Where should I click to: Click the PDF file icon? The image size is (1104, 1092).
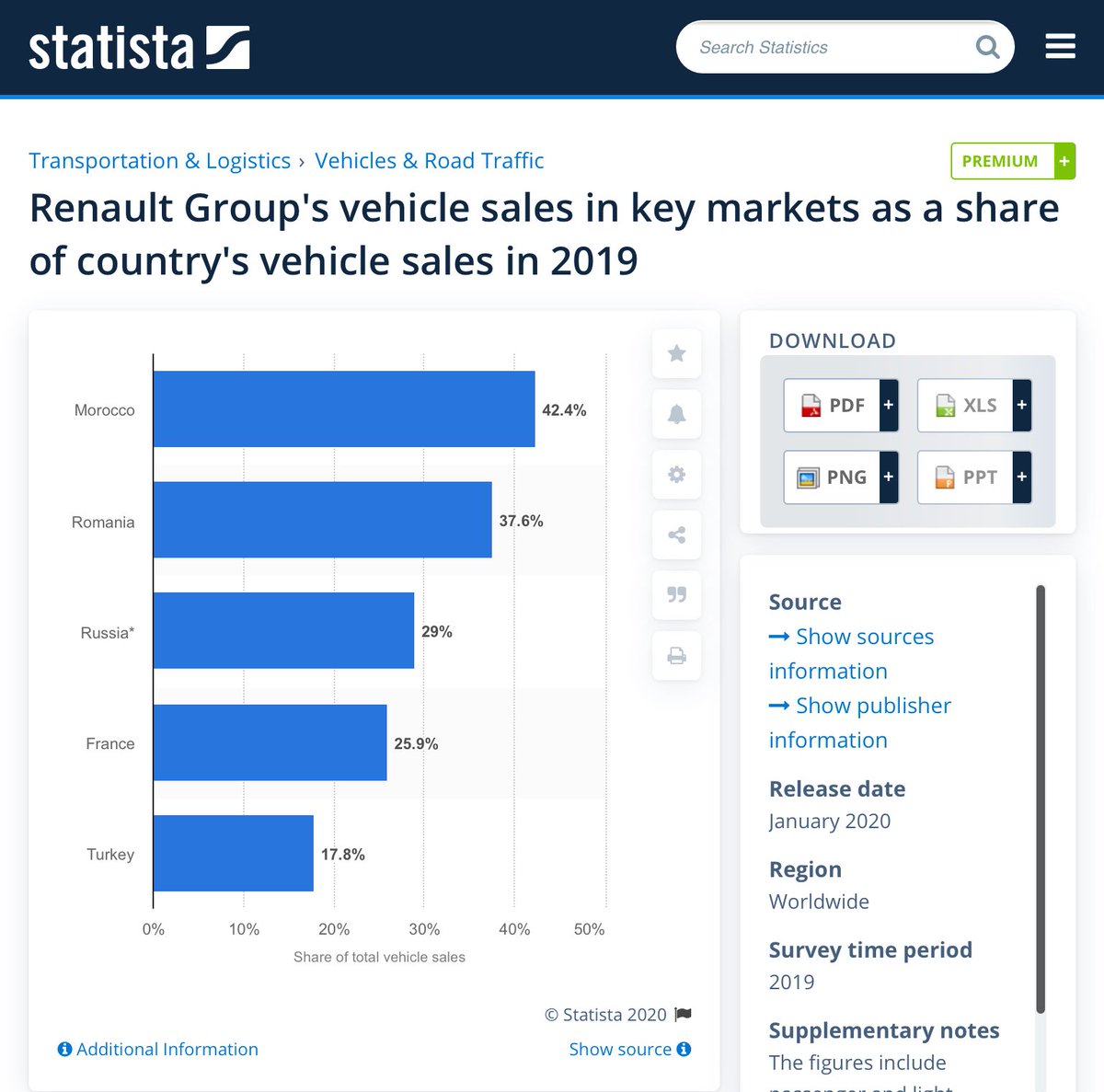pyautogui.click(x=811, y=406)
